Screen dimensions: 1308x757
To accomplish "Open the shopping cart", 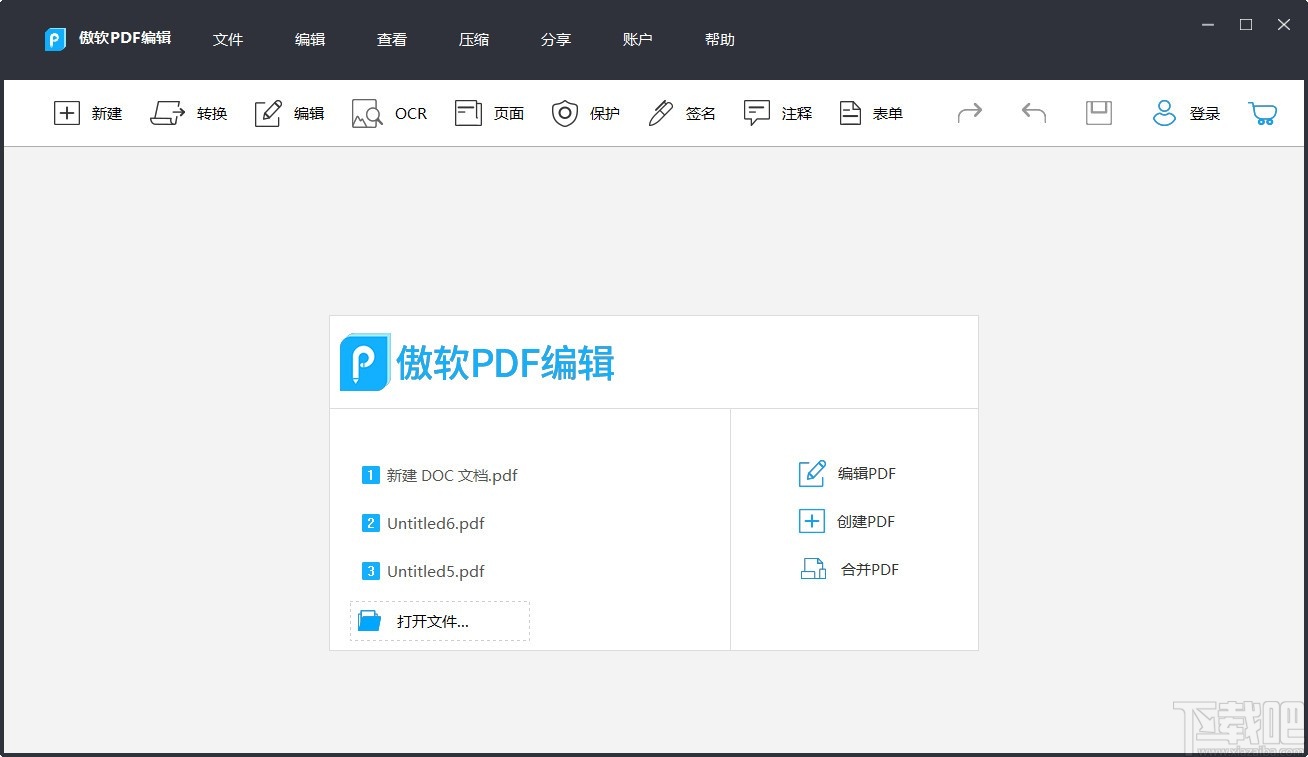I will (1262, 113).
